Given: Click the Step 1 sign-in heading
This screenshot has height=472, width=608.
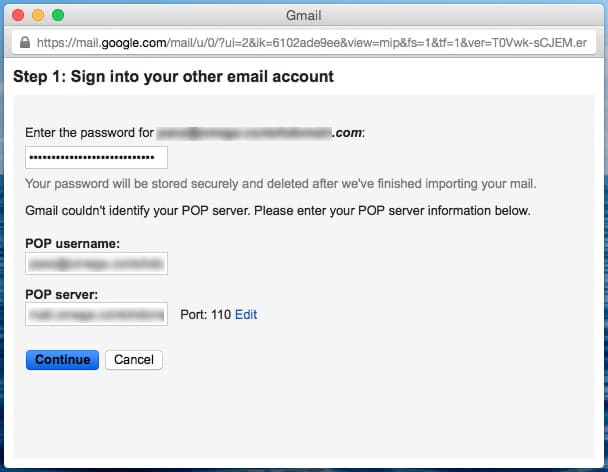Looking at the screenshot, I should pos(174,76).
